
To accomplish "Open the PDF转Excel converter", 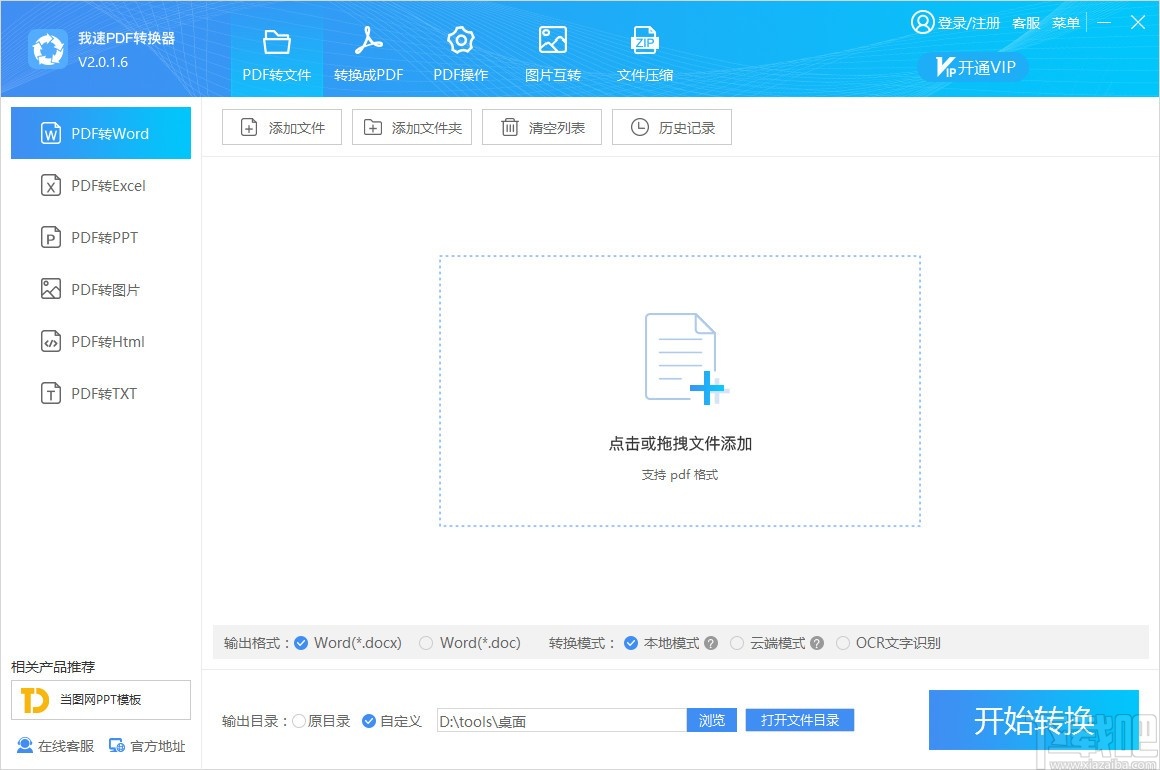I will click(x=100, y=185).
